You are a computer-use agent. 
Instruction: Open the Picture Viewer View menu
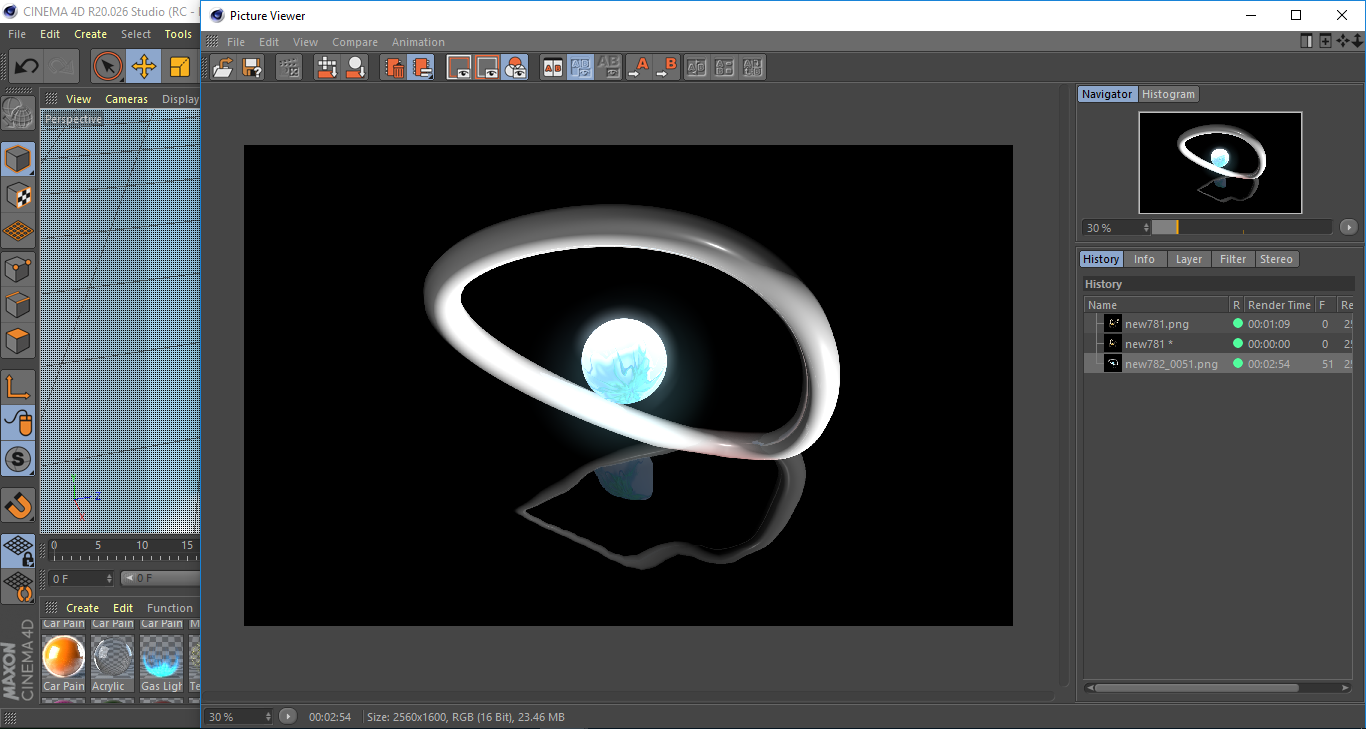click(305, 42)
